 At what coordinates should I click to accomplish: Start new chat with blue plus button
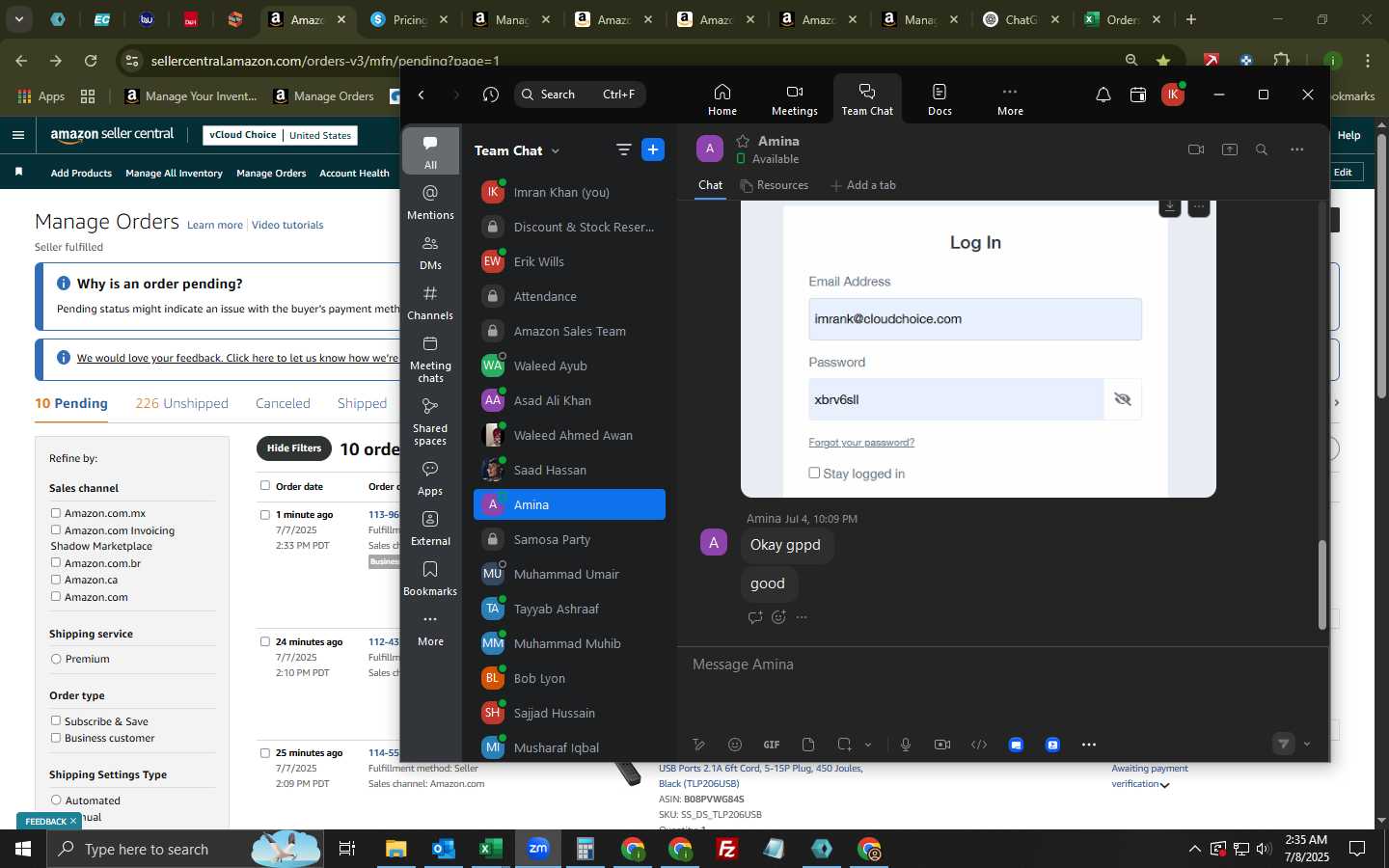(653, 149)
